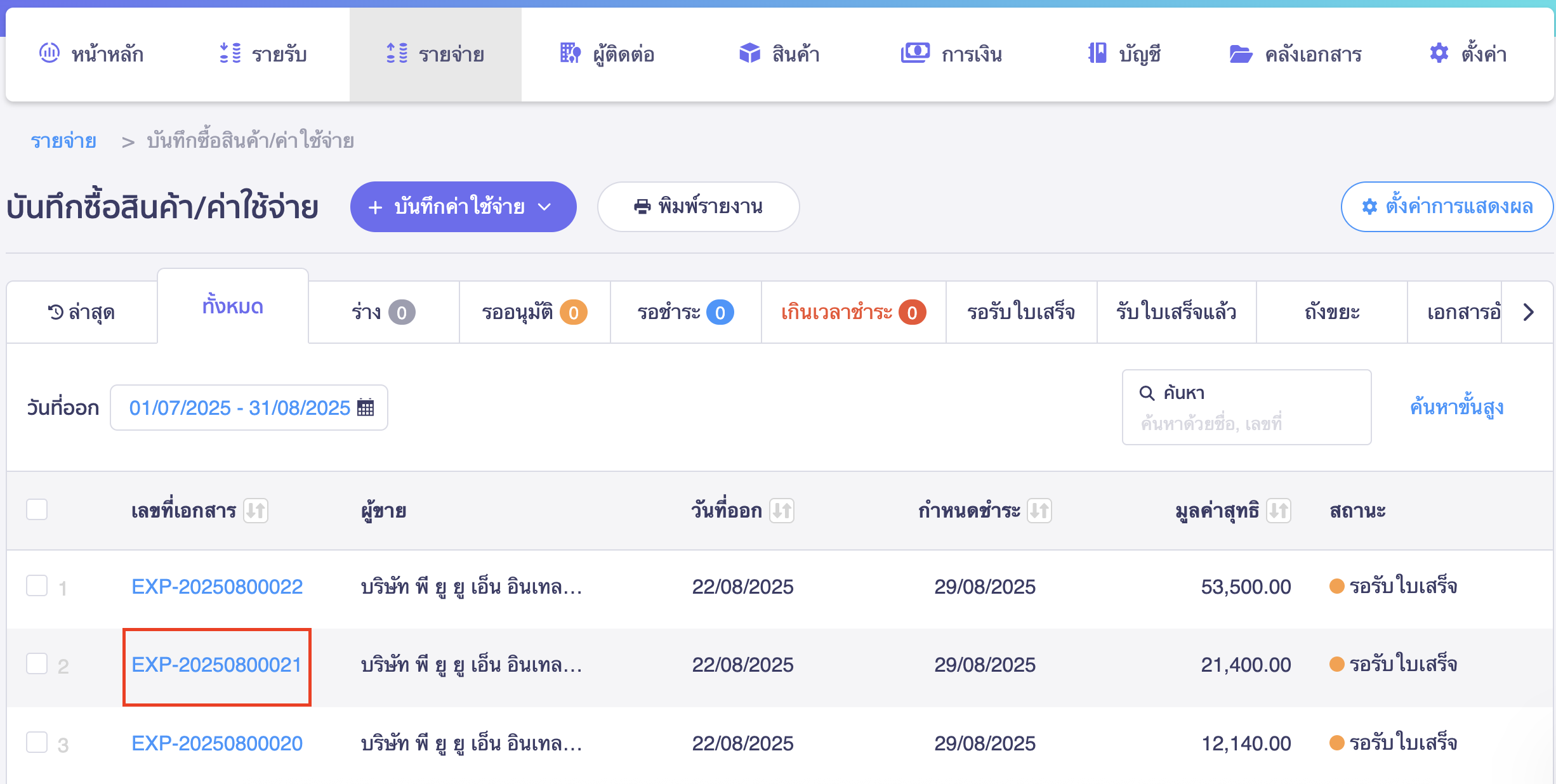1556x784 pixels.
Task: Tick the select-all checkbox in table header
Action: pos(36,509)
